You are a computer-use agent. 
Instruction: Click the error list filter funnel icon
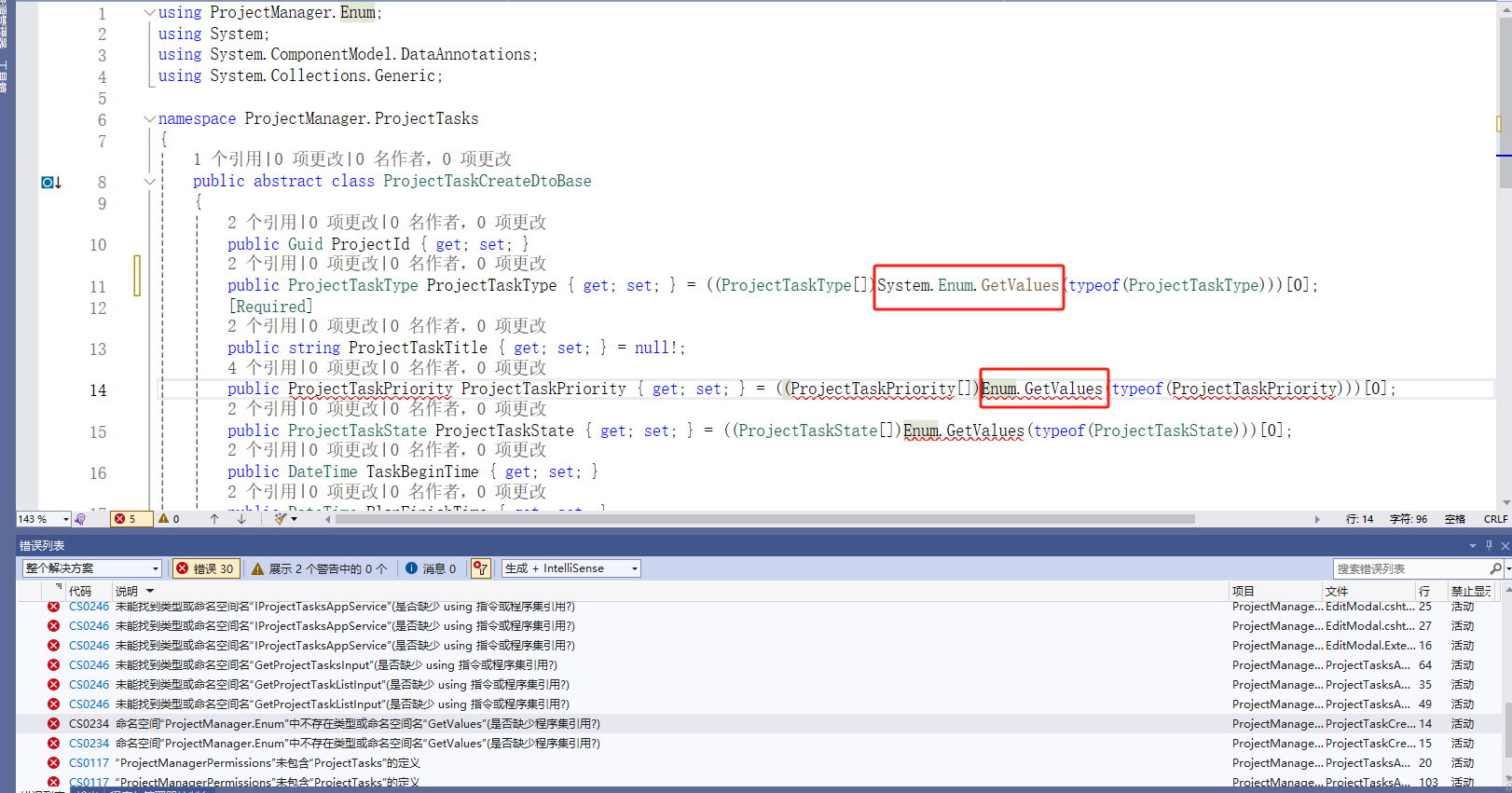coord(480,568)
